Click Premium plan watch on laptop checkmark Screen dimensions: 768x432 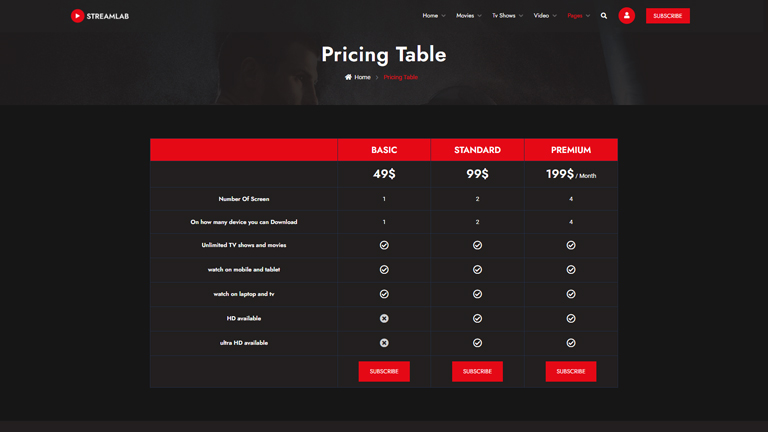pyautogui.click(x=571, y=294)
